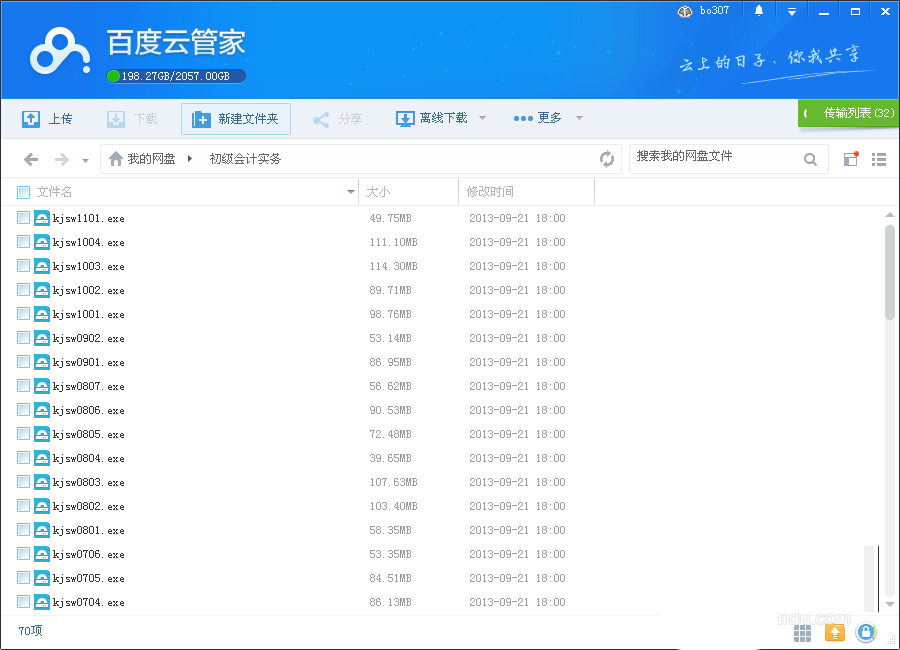Click the orange upload icon in status bar

[x=835, y=633]
